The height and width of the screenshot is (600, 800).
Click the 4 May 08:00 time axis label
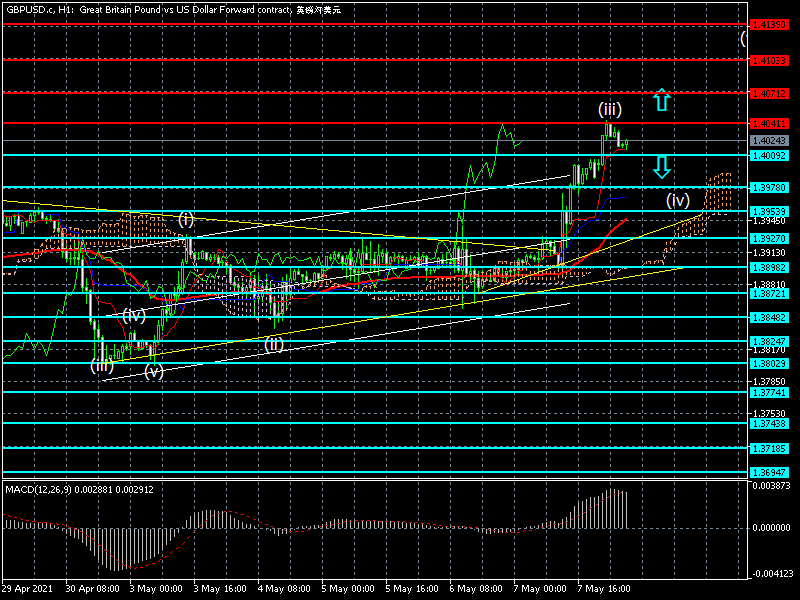[x=285, y=589]
